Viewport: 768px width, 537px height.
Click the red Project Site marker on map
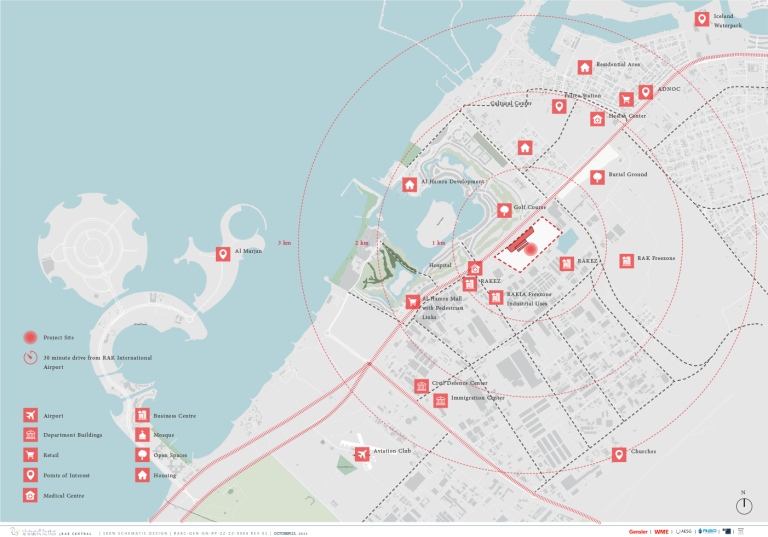click(531, 250)
